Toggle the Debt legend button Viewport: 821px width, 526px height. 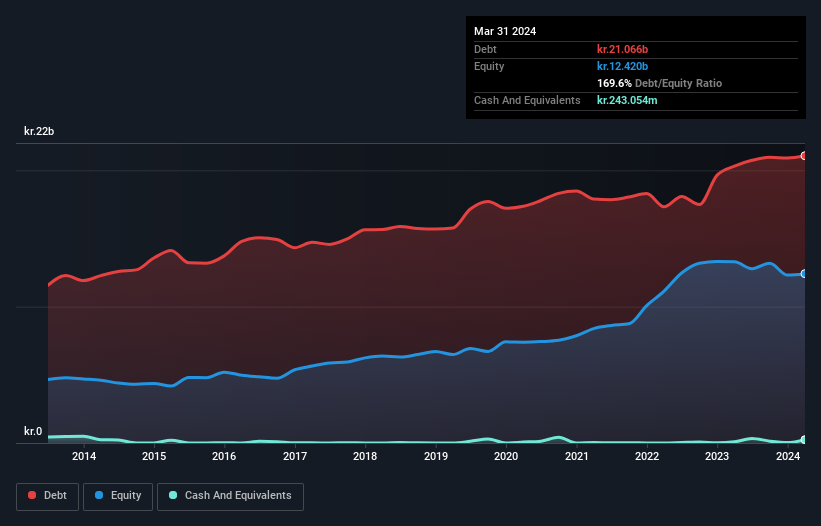coord(48,496)
